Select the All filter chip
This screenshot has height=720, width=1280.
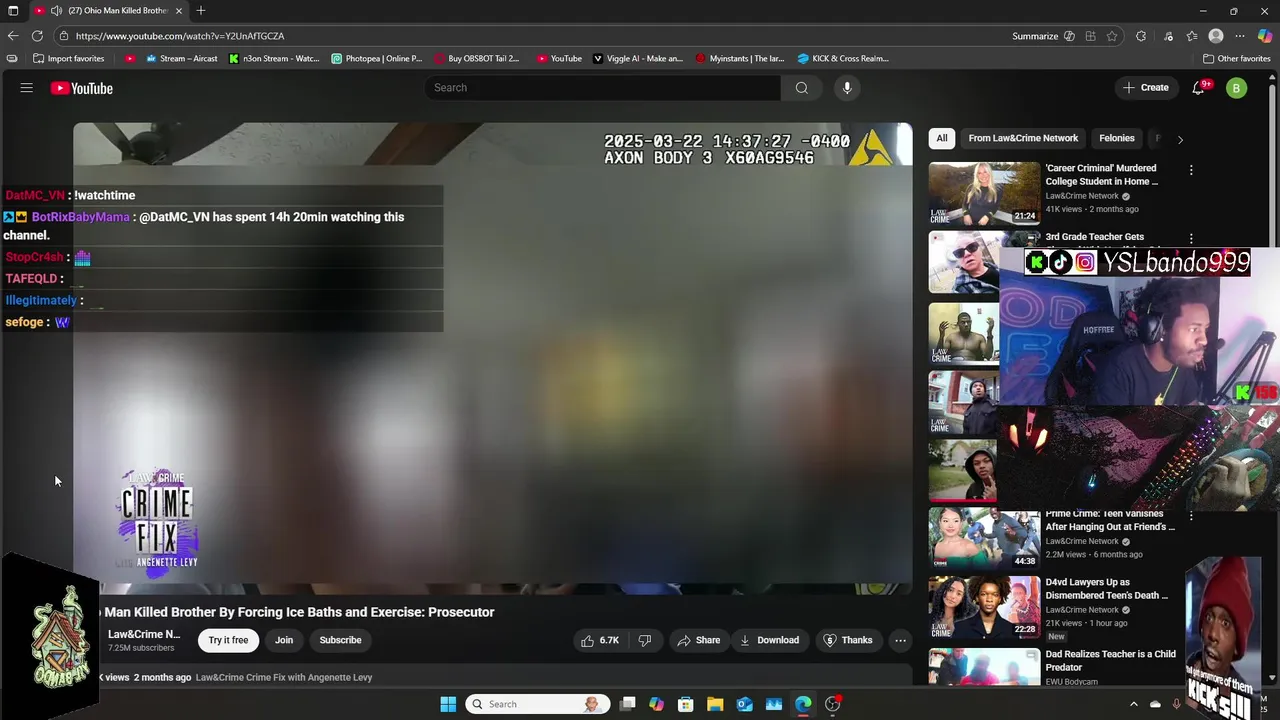point(942,139)
